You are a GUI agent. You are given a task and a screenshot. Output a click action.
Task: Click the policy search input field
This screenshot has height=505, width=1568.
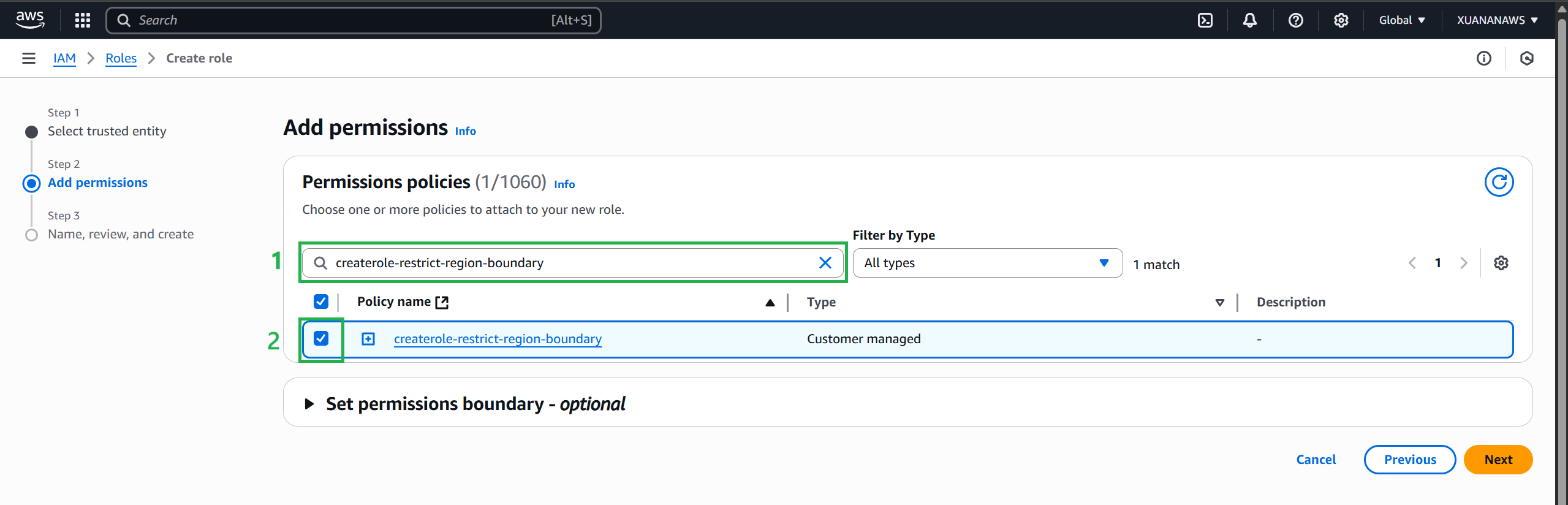pos(570,263)
